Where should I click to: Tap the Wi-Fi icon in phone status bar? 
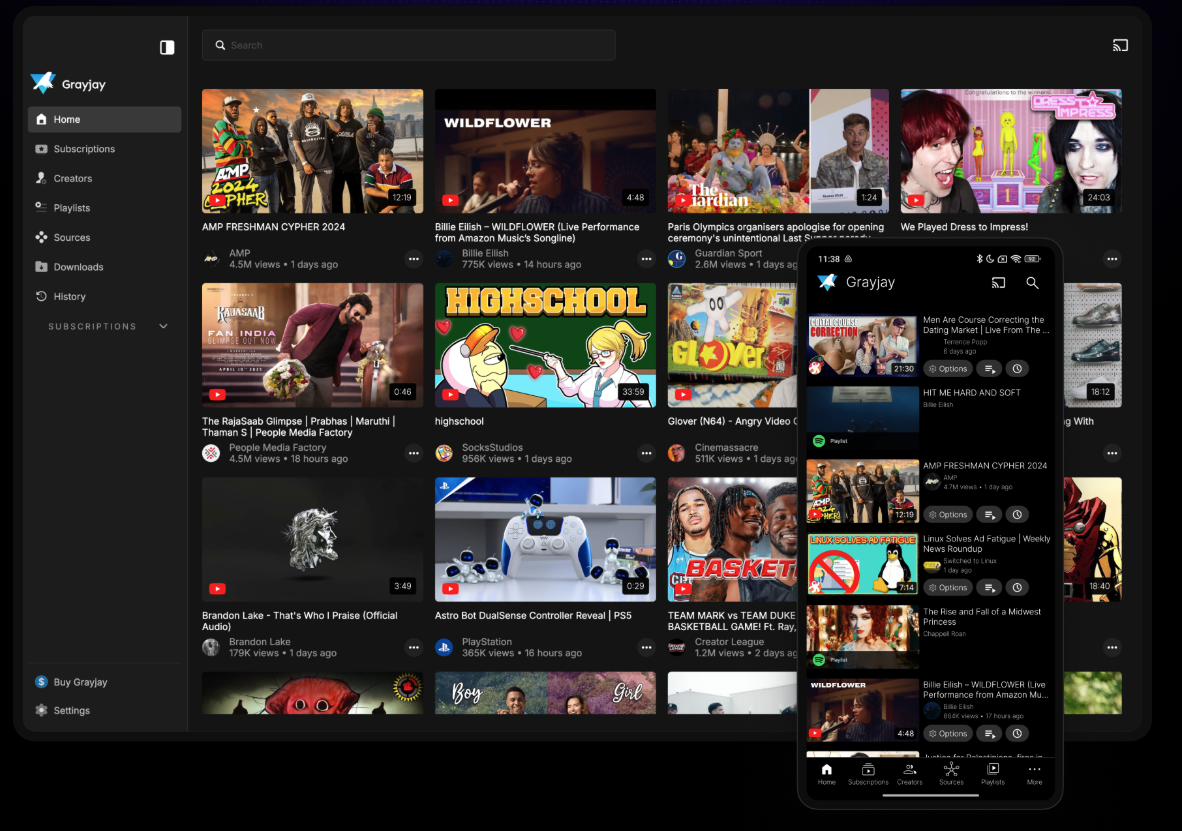[x=1016, y=259]
